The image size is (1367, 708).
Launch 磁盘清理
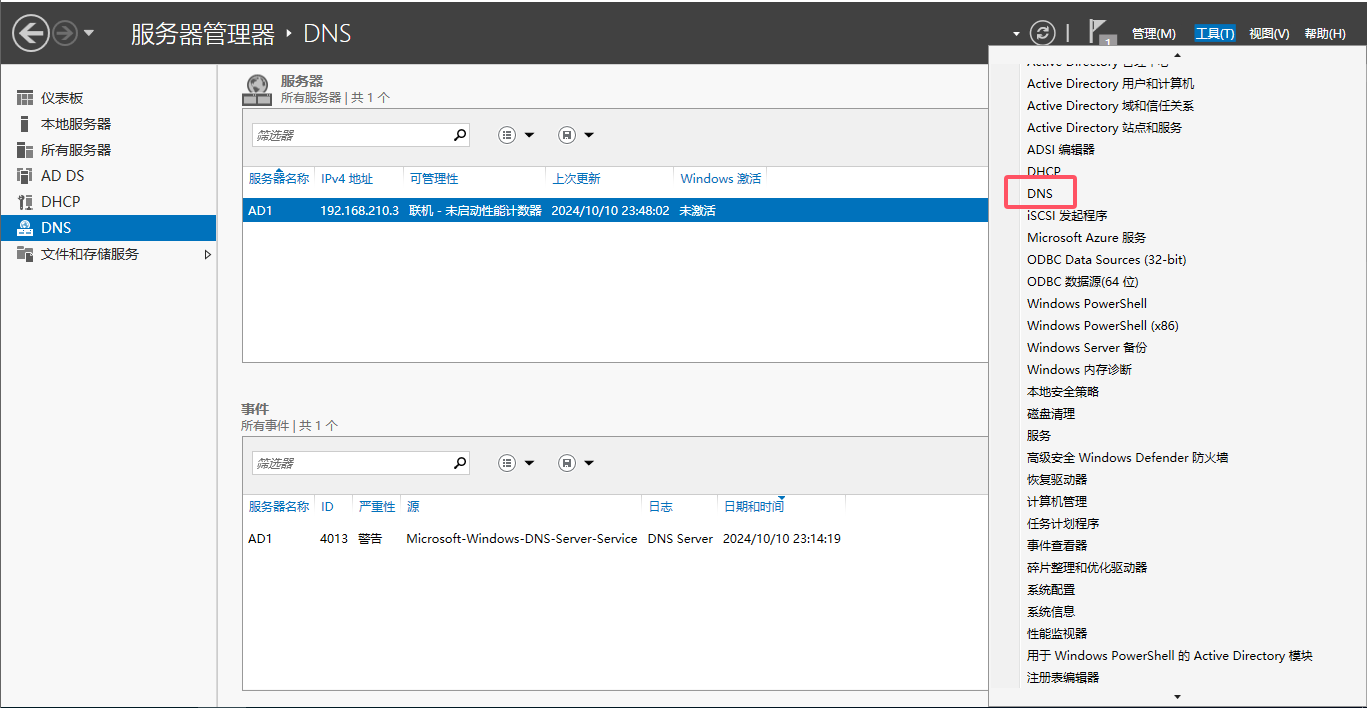(x=1051, y=414)
